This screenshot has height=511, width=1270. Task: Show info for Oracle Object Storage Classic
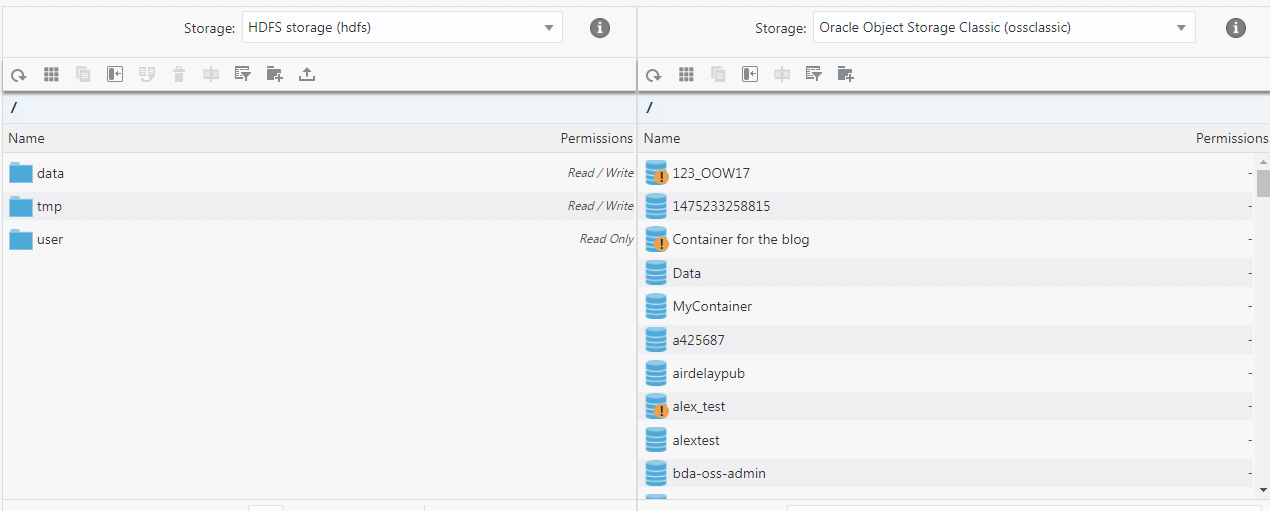[x=1236, y=28]
